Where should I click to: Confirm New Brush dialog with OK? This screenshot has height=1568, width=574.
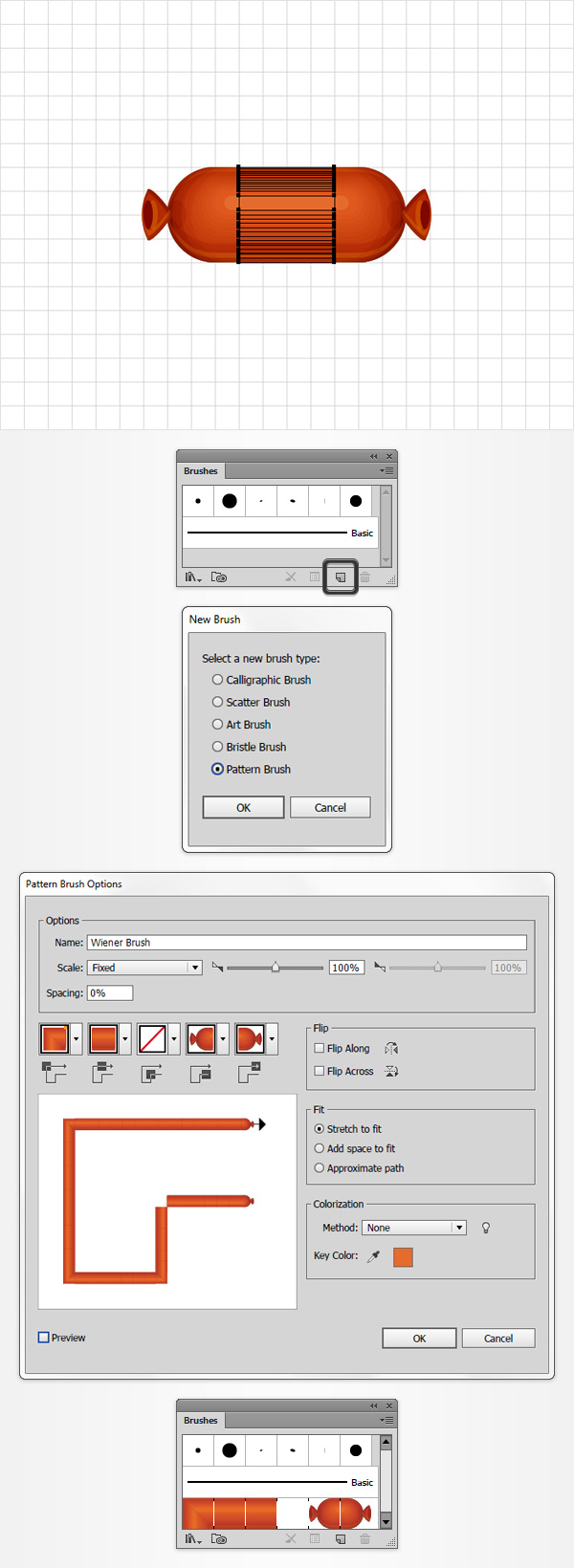[x=243, y=808]
